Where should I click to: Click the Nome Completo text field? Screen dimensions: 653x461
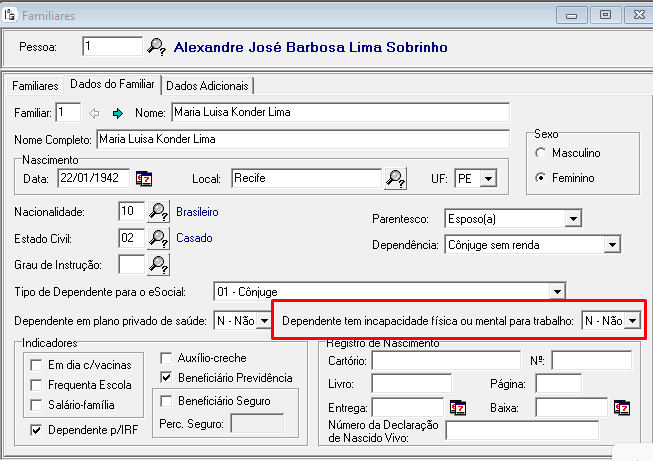point(302,139)
